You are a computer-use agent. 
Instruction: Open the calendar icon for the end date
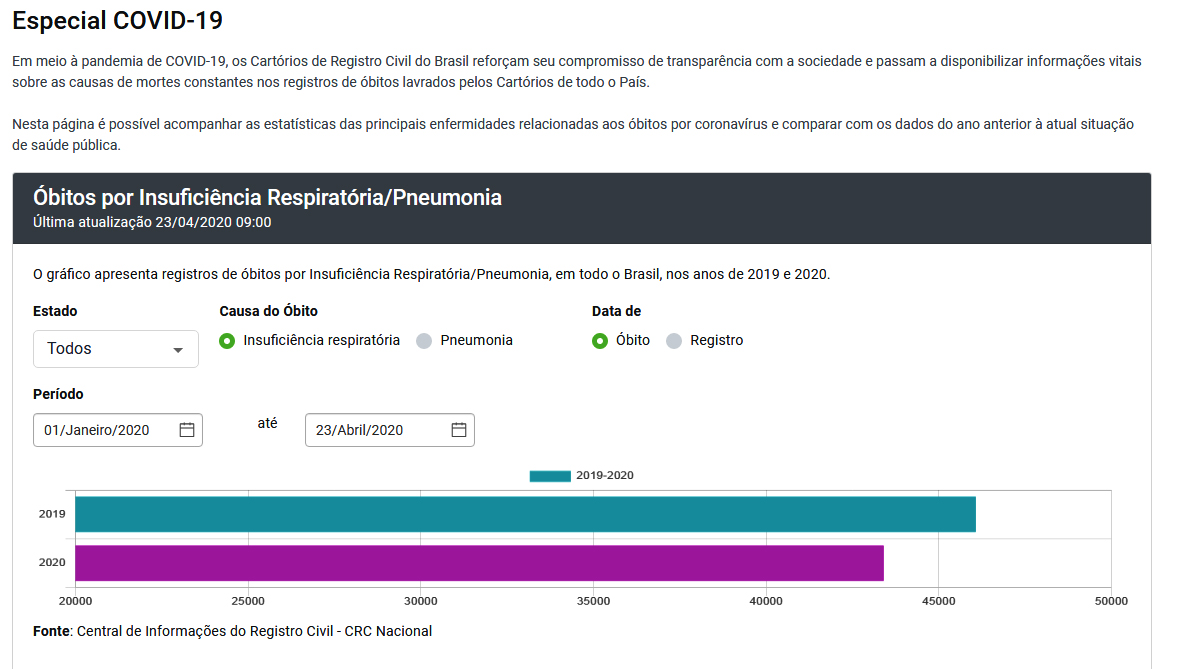458,429
